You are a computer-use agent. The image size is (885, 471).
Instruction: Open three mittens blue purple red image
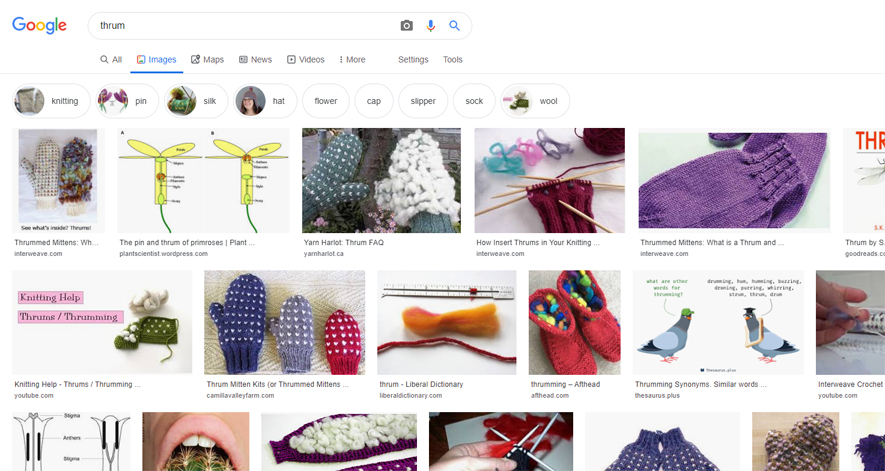click(x=284, y=322)
